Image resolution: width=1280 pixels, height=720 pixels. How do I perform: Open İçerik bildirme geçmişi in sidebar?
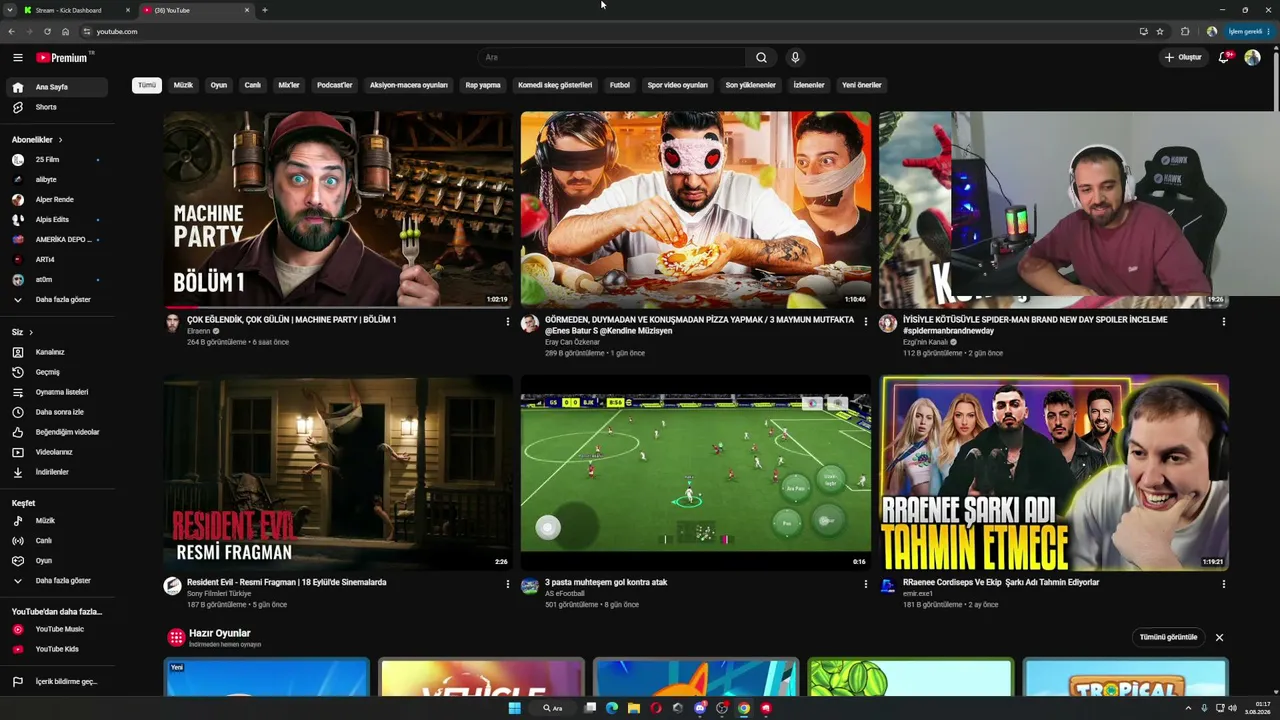click(x=56, y=682)
